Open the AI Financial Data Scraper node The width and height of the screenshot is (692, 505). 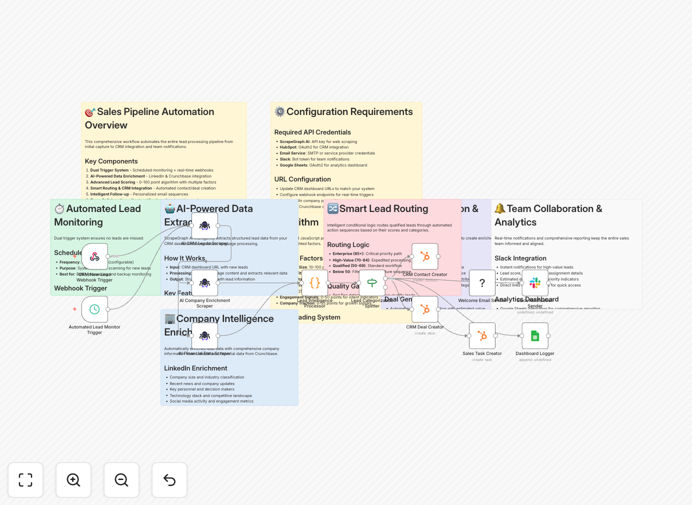(x=204, y=335)
